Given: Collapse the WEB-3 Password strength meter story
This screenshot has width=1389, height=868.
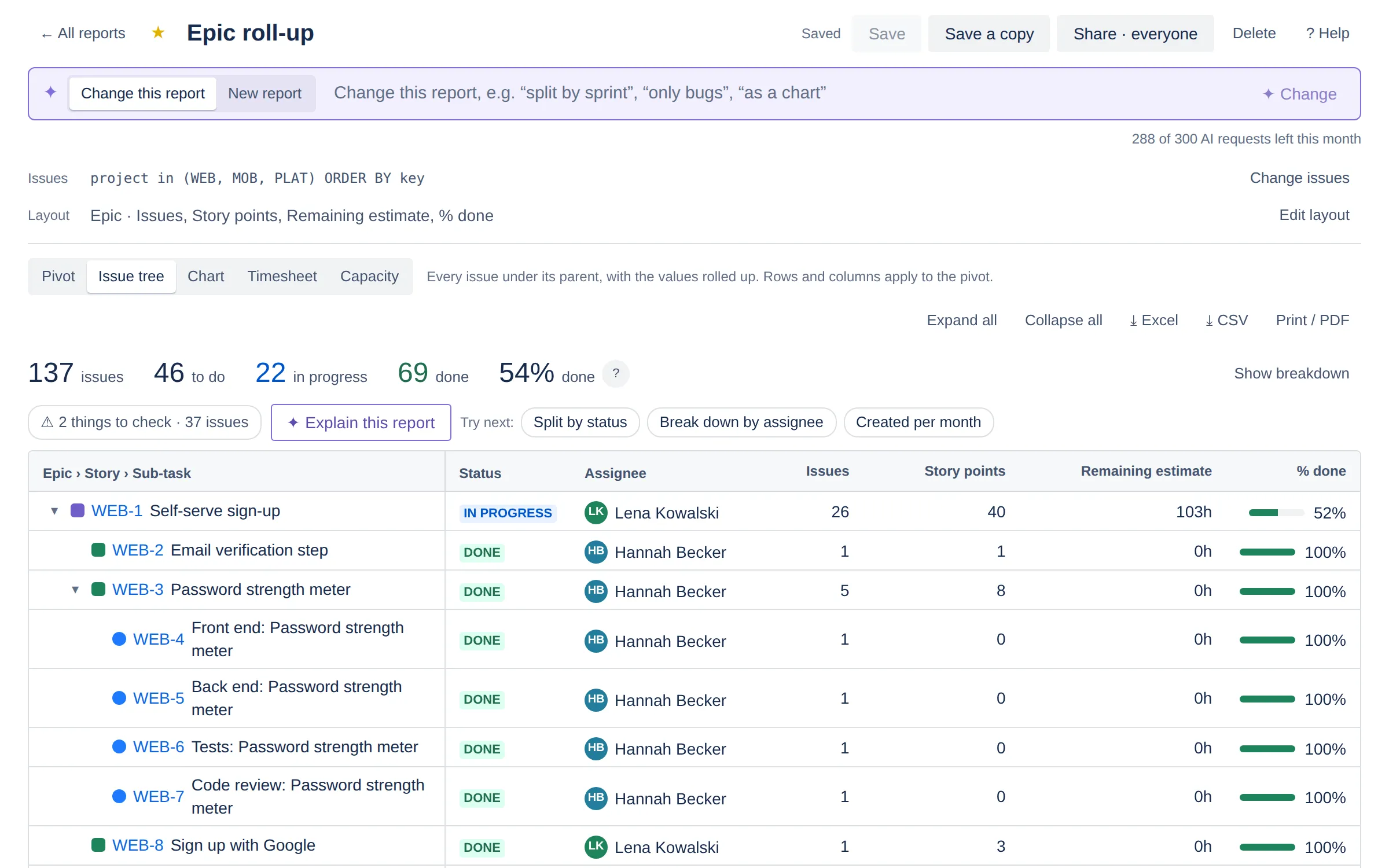Looking at the screenshot, I should pyautogui.click(x=75, y=590).
